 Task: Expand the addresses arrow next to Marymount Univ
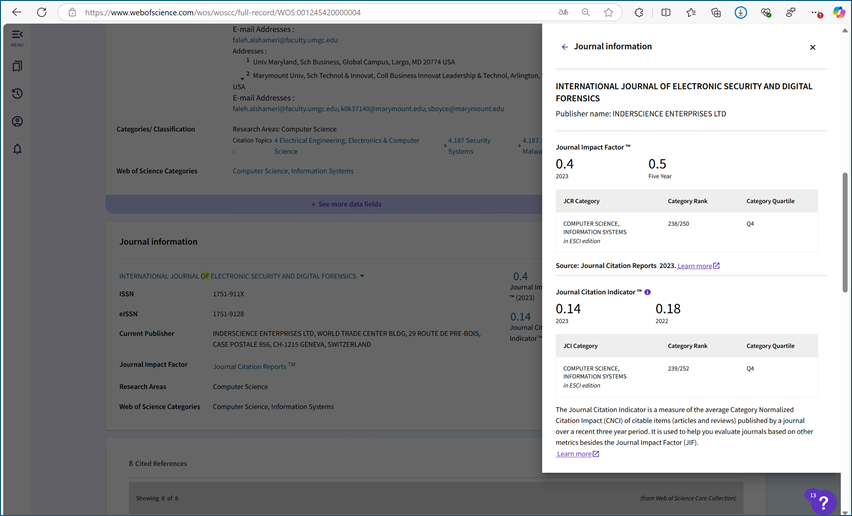pos(242,78)
